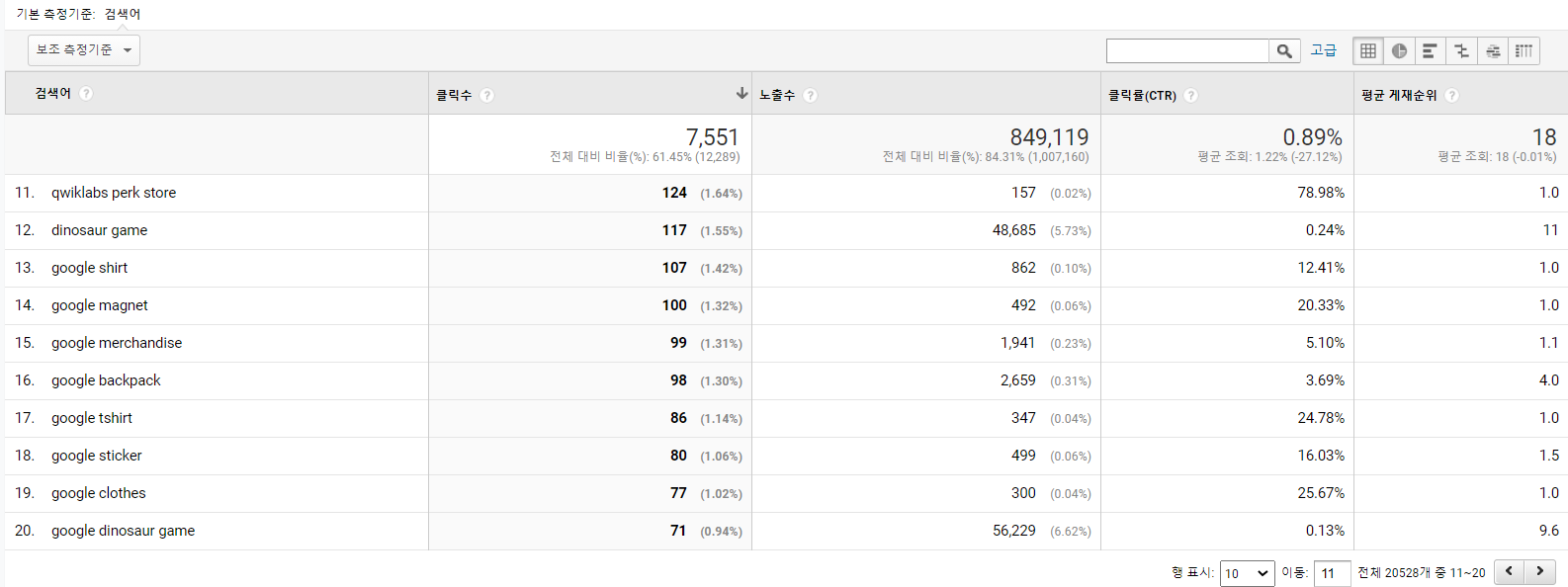Select the dinosaur game keyword
1568x587 pixels.
(x=99, y=230)
